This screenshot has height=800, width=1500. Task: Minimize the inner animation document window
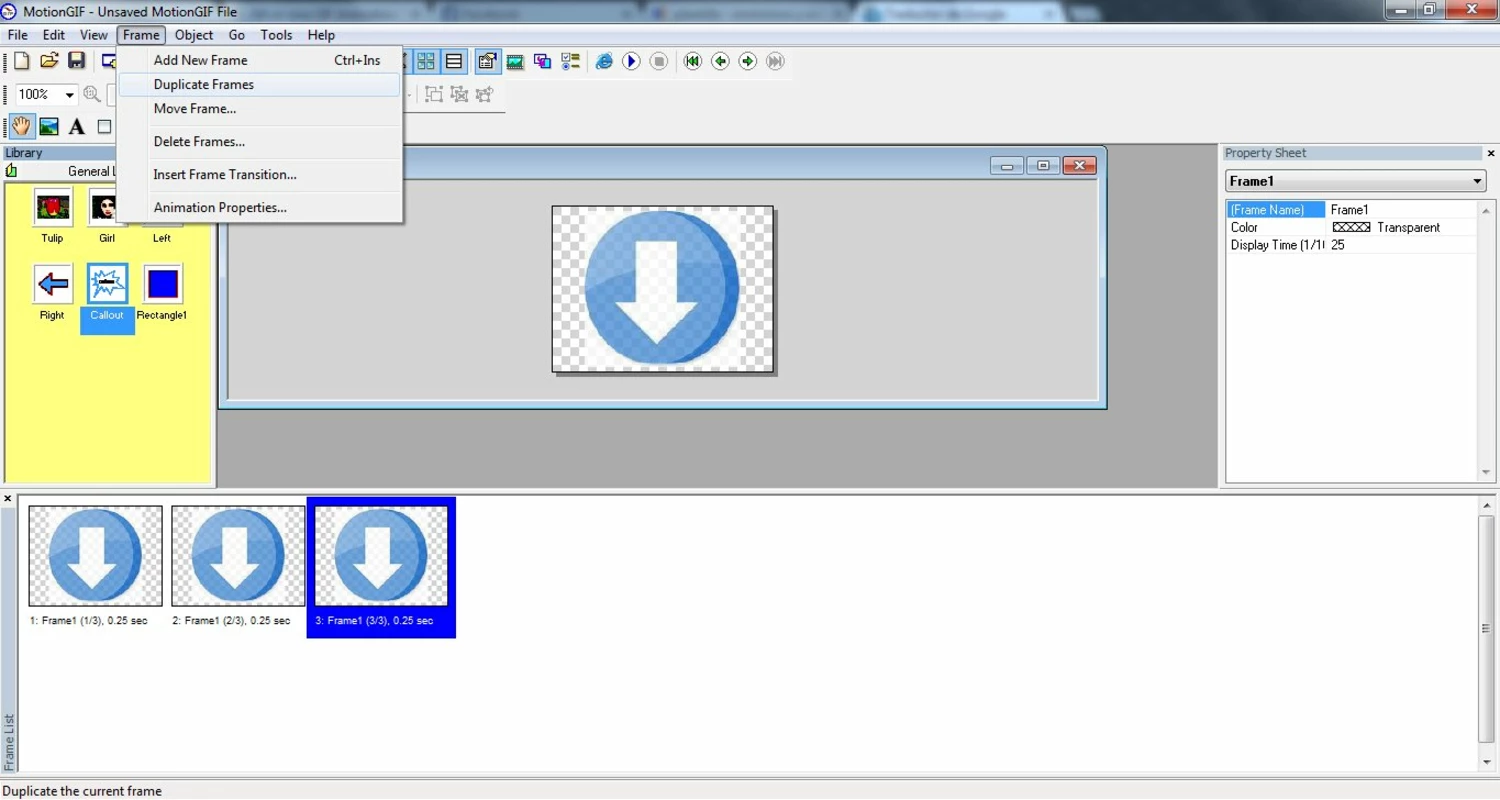click(x=1007, y=165)
